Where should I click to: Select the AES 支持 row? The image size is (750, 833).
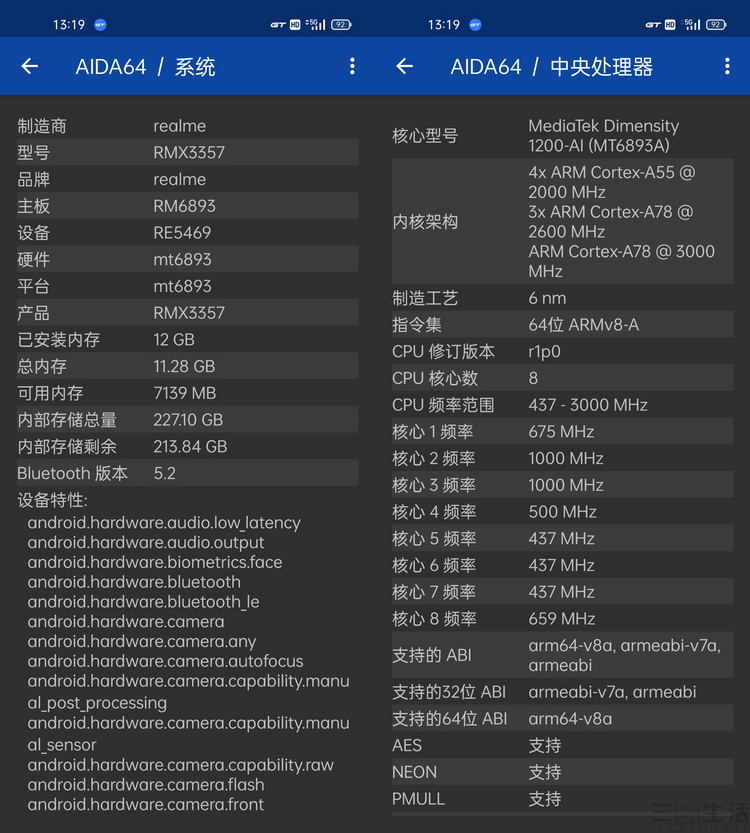click(x=562, y=745)
